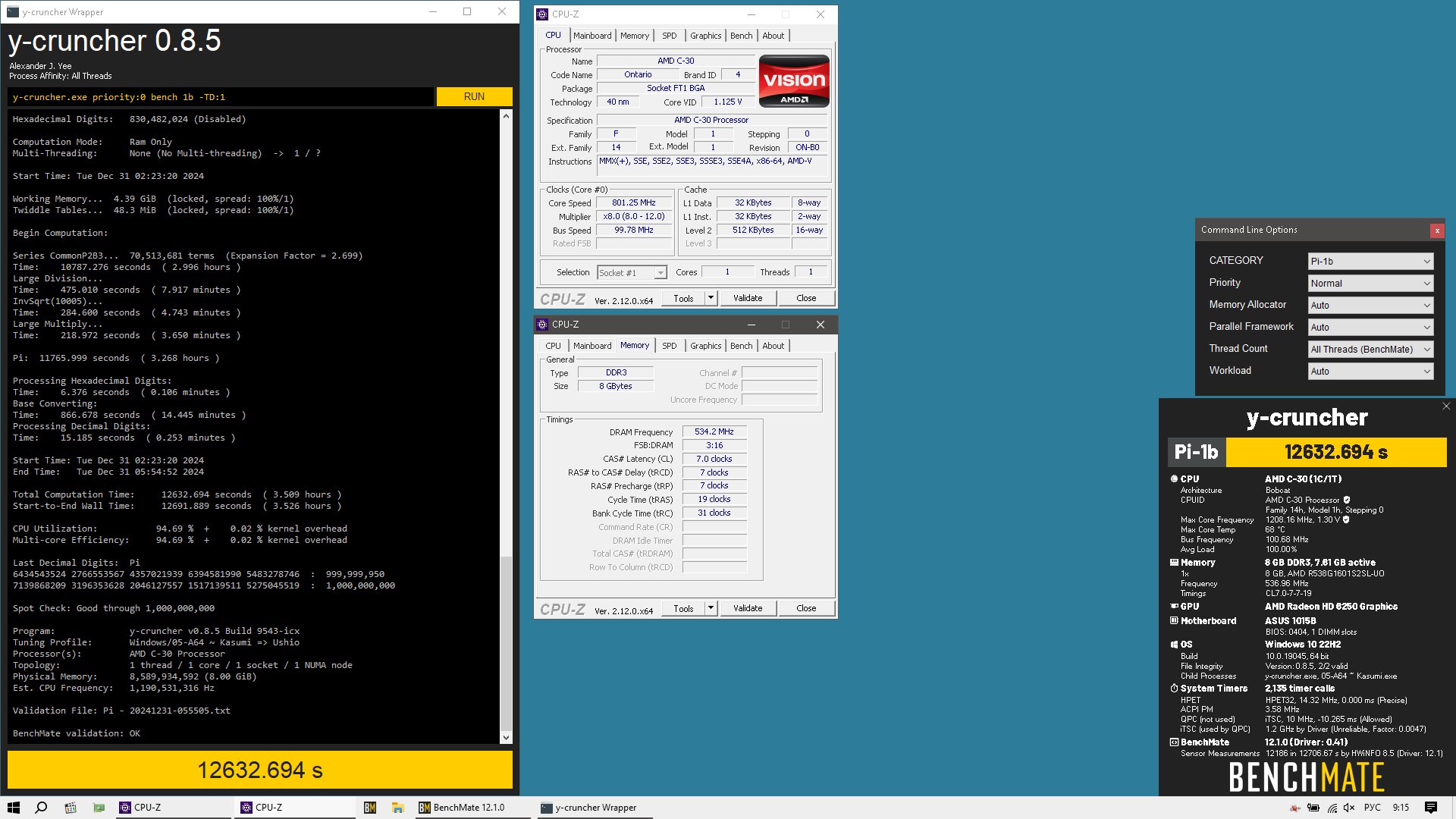This screenshot has width=1456, height=819.
Task: Click the y-cruncher console scrollbar down arrow
Action: tap(506, 737)
